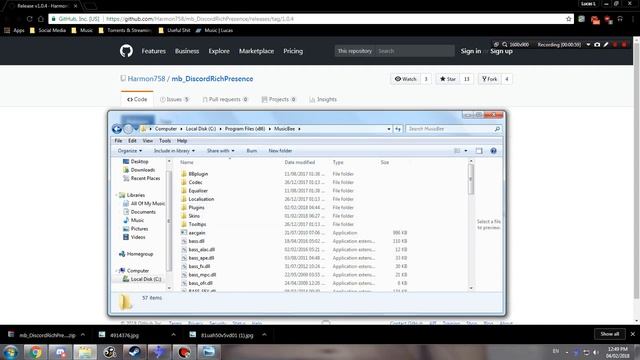The image size is (640, 360).
Task: Click the Star button on the repository
Action: click(x=447, y=79)
